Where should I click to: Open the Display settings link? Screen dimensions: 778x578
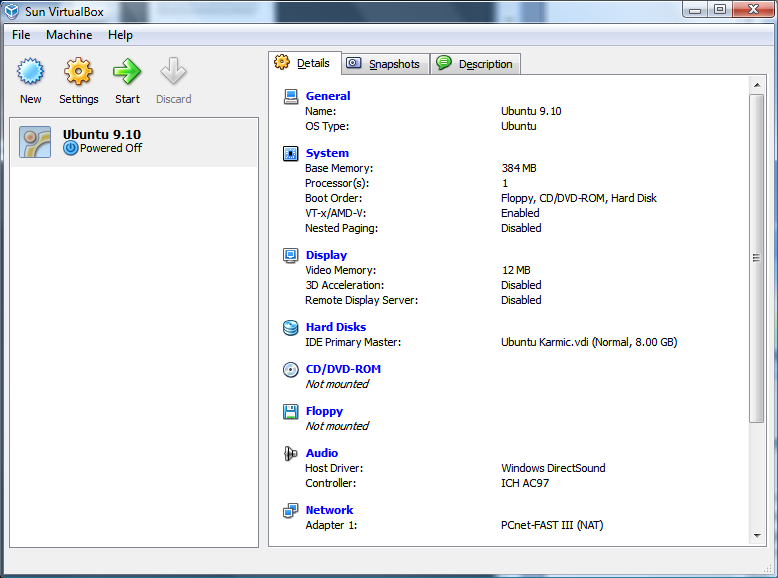[326, 255]
